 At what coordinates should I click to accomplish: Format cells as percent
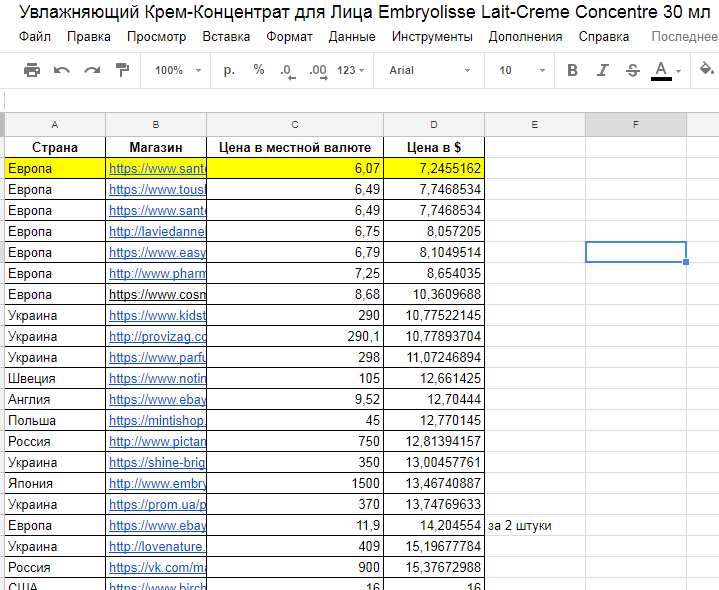click(259, 70)
